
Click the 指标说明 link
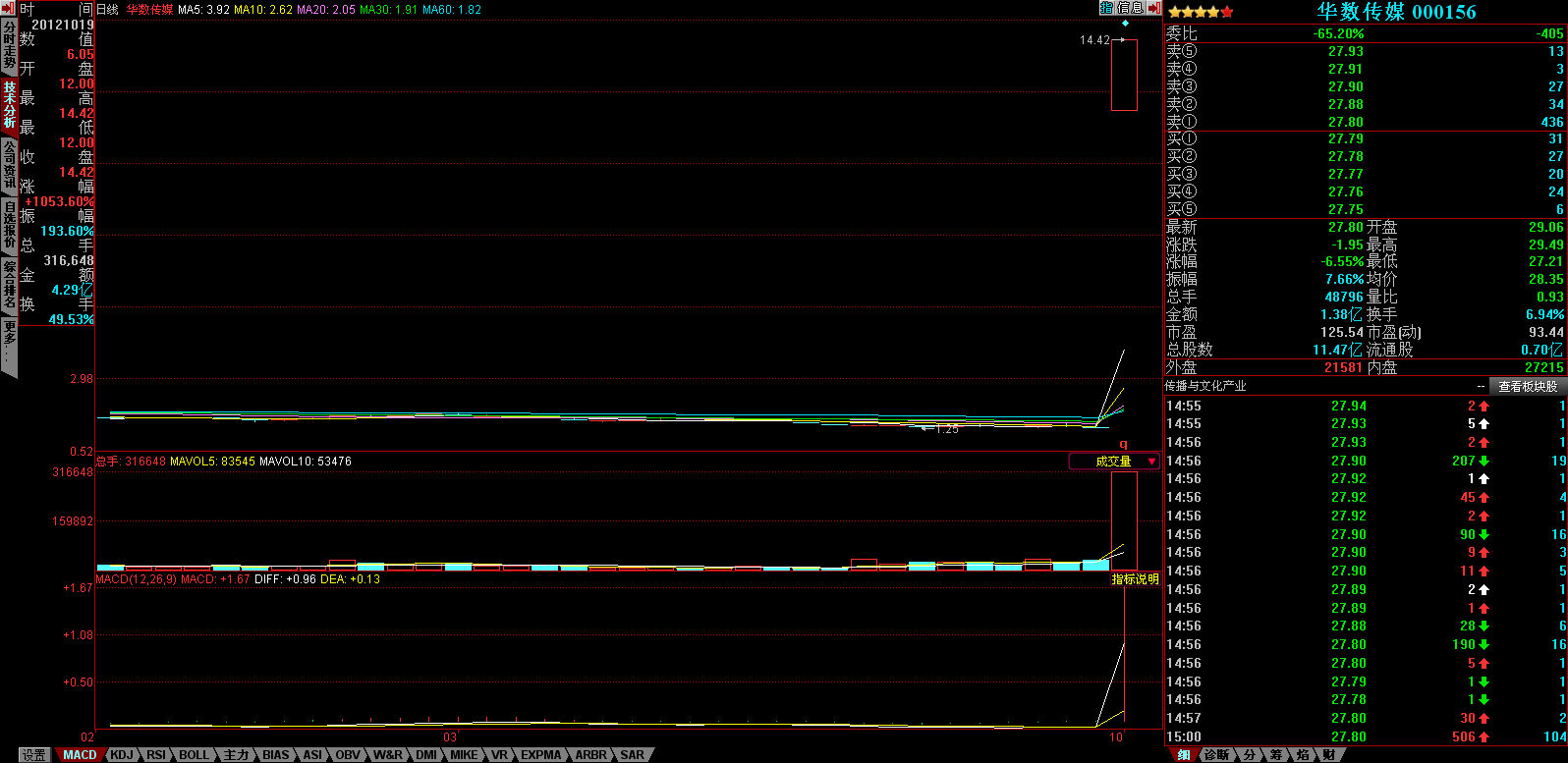[1135, 579]
